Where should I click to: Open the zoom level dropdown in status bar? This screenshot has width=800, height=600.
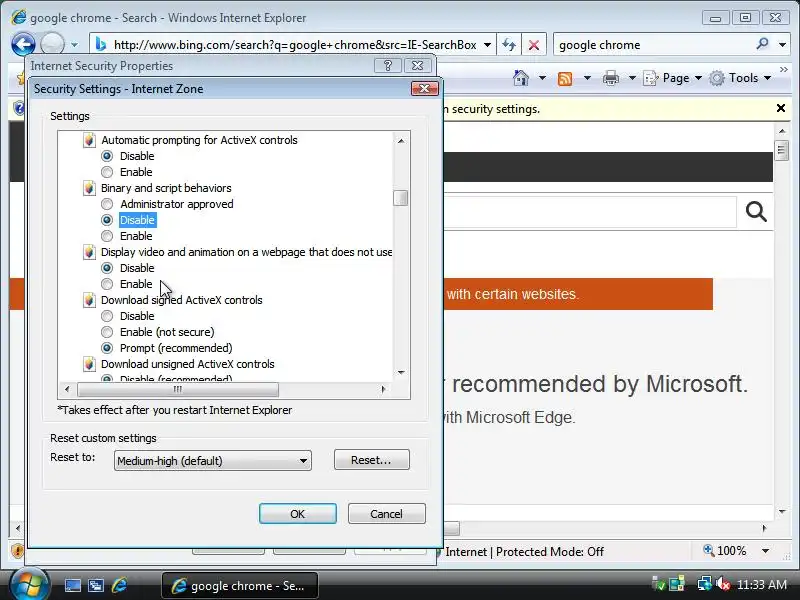[765, 551]
